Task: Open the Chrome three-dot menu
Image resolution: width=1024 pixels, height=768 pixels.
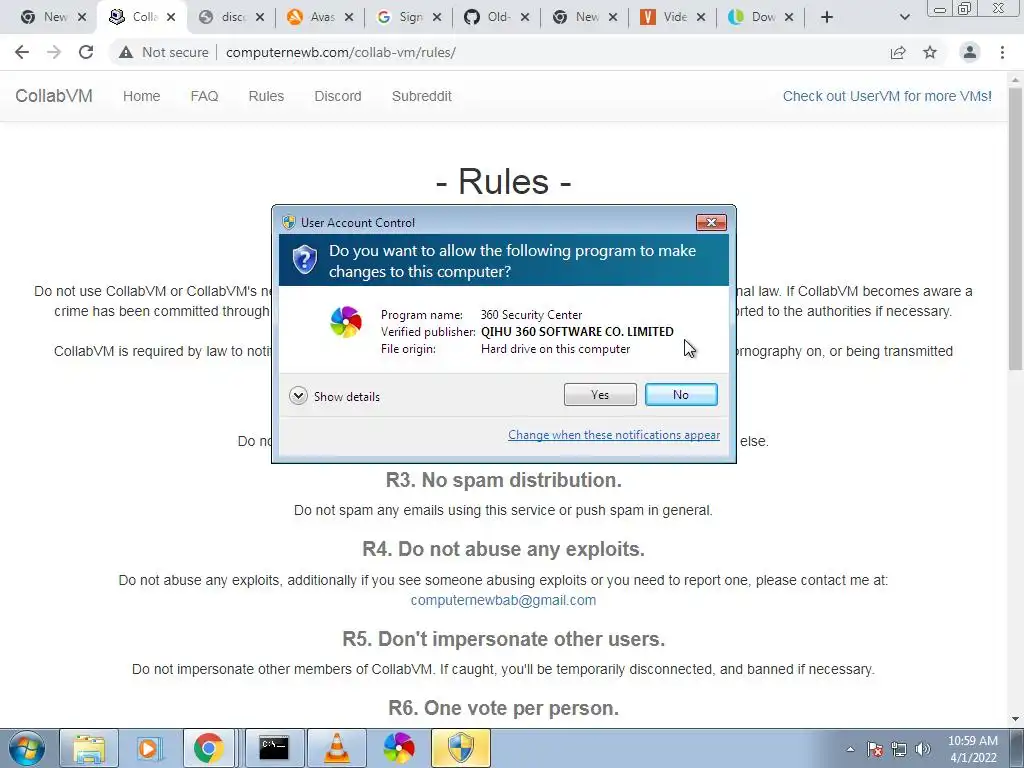Action: coord(1002,52)
